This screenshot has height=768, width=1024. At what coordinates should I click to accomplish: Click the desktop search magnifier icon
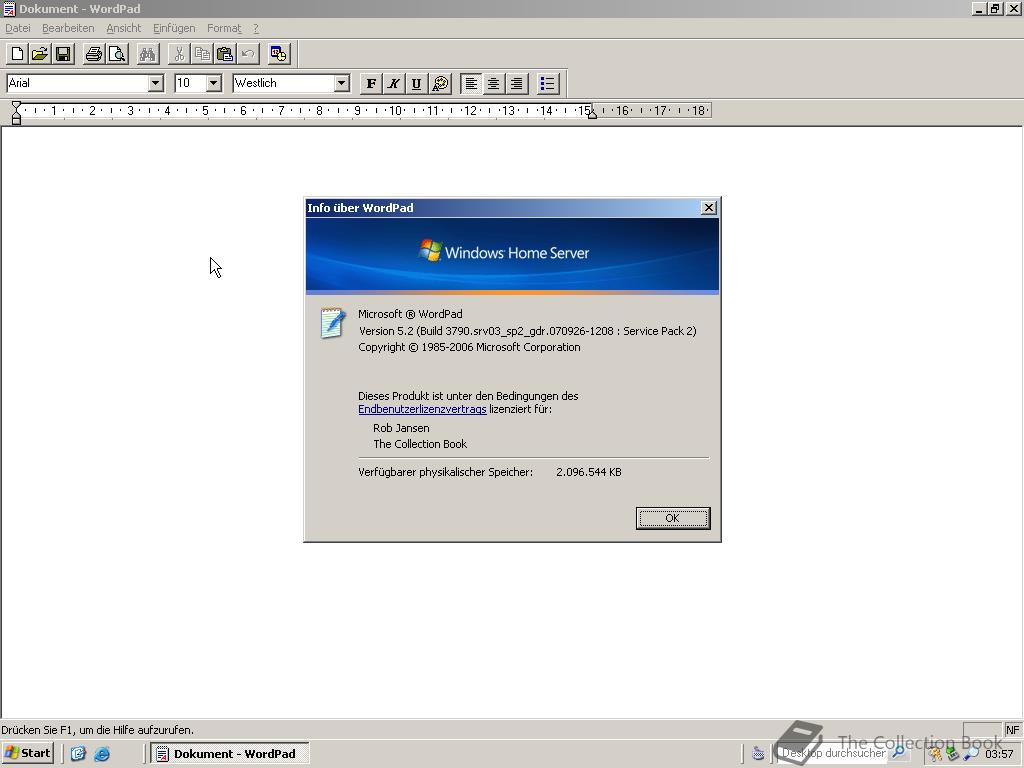coord(899,753)
